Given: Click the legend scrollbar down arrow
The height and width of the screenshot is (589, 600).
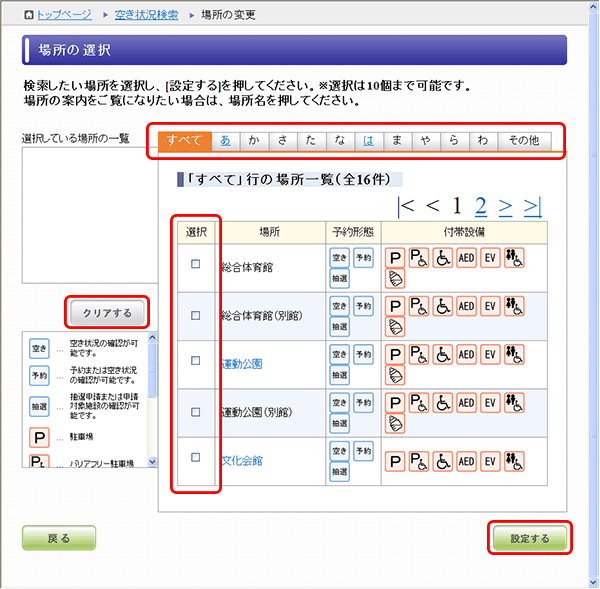Looking at the screenshot, I should click(x=152, y=462).
